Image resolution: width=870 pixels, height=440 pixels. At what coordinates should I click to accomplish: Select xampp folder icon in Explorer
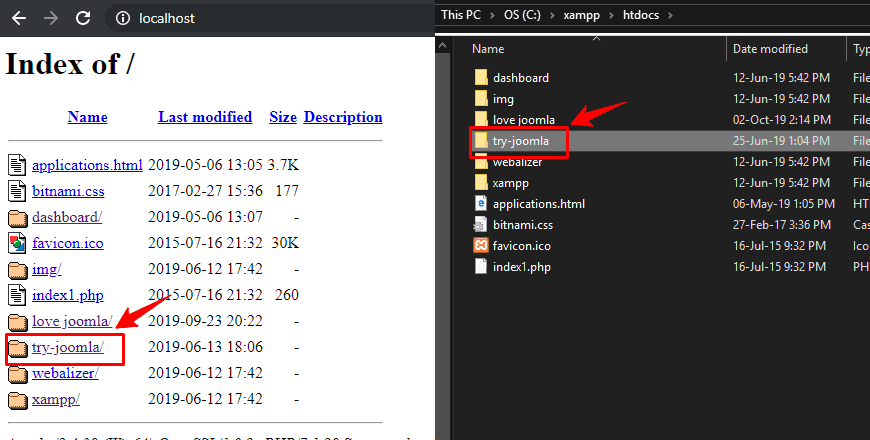(x=481, y=183)
